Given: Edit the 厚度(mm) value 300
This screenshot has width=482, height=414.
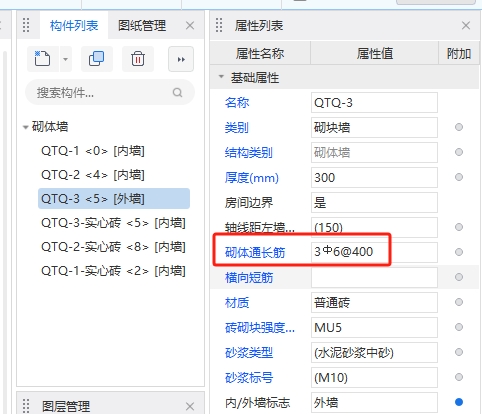Looking at the screenshot, I should (374, 177).
